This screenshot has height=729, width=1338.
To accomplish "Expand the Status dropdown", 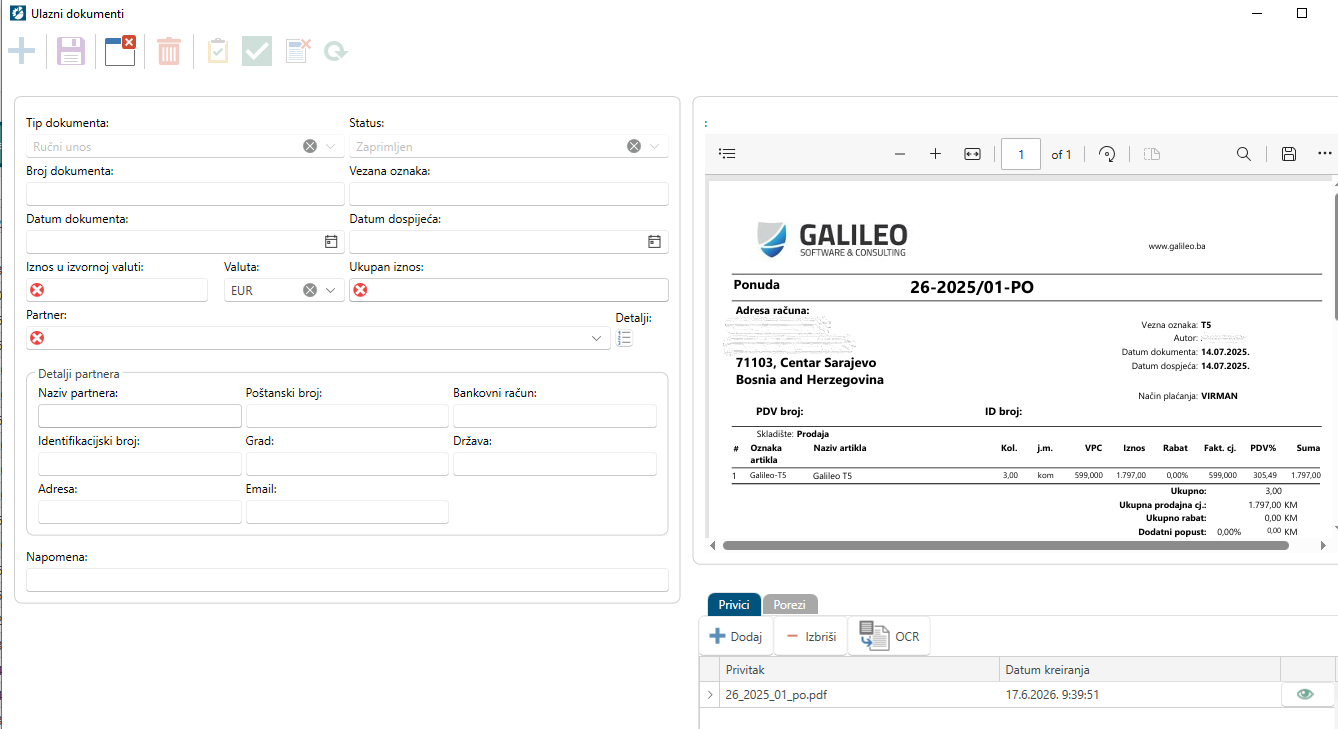I will [x=654, y=146].
